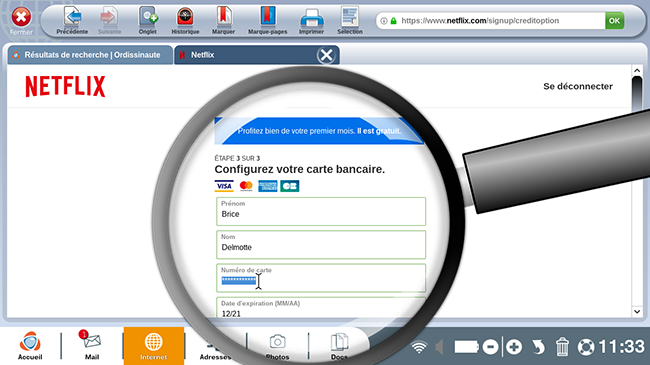Zoom in with the plus icon
650x365 pixels.
click(514, 347)
